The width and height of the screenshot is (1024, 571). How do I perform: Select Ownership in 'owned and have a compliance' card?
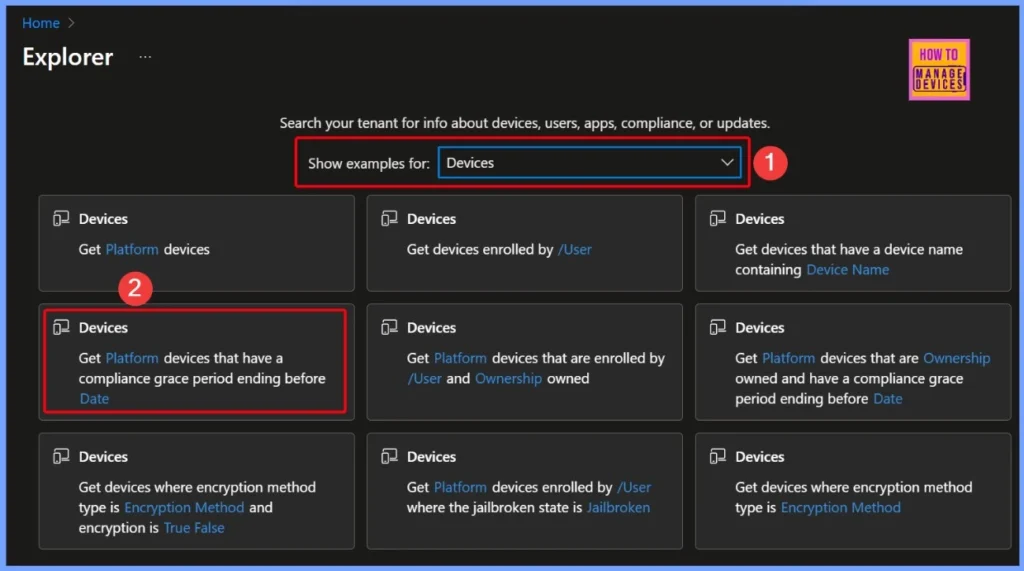(957, 358)
